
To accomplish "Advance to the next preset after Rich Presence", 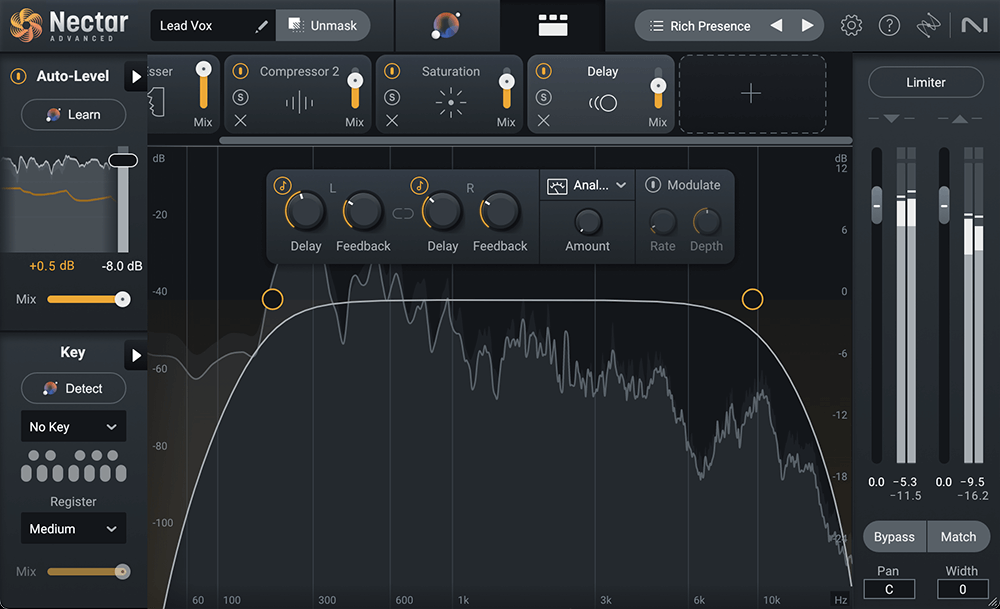I will pyautogui.click(x=806, y=25).
